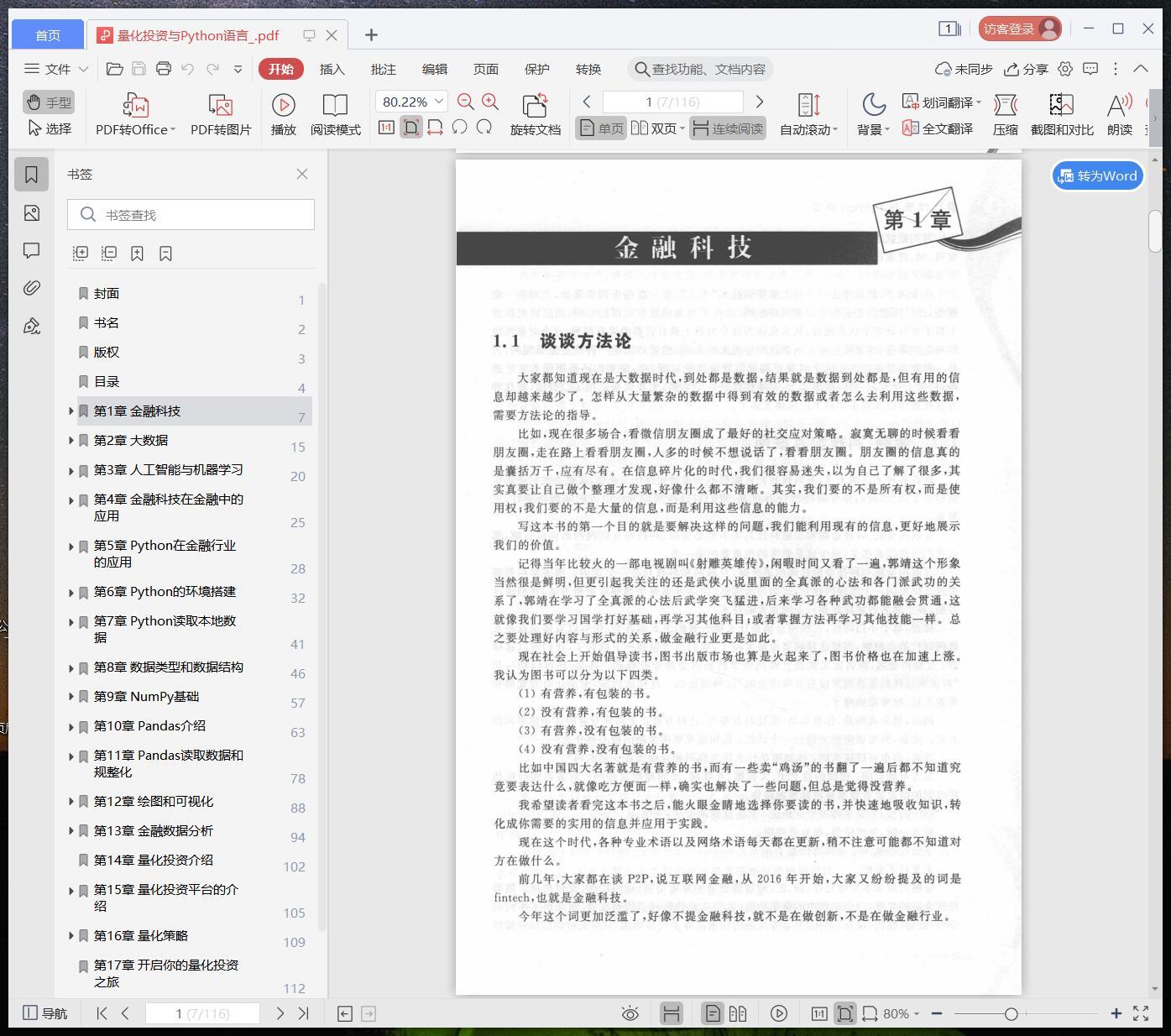Click the open file folder icon
Viewport: 1171px width, 1036px height.
(115, 69)
